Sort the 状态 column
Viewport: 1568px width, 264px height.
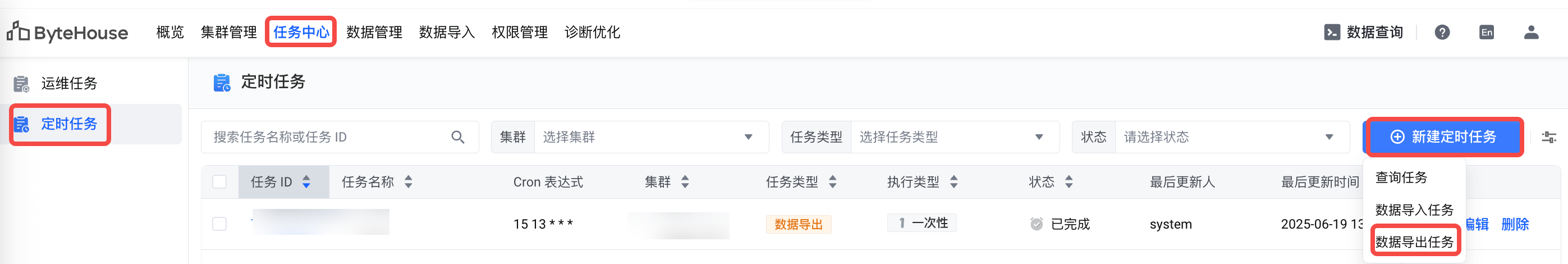tap(1069, 181)
